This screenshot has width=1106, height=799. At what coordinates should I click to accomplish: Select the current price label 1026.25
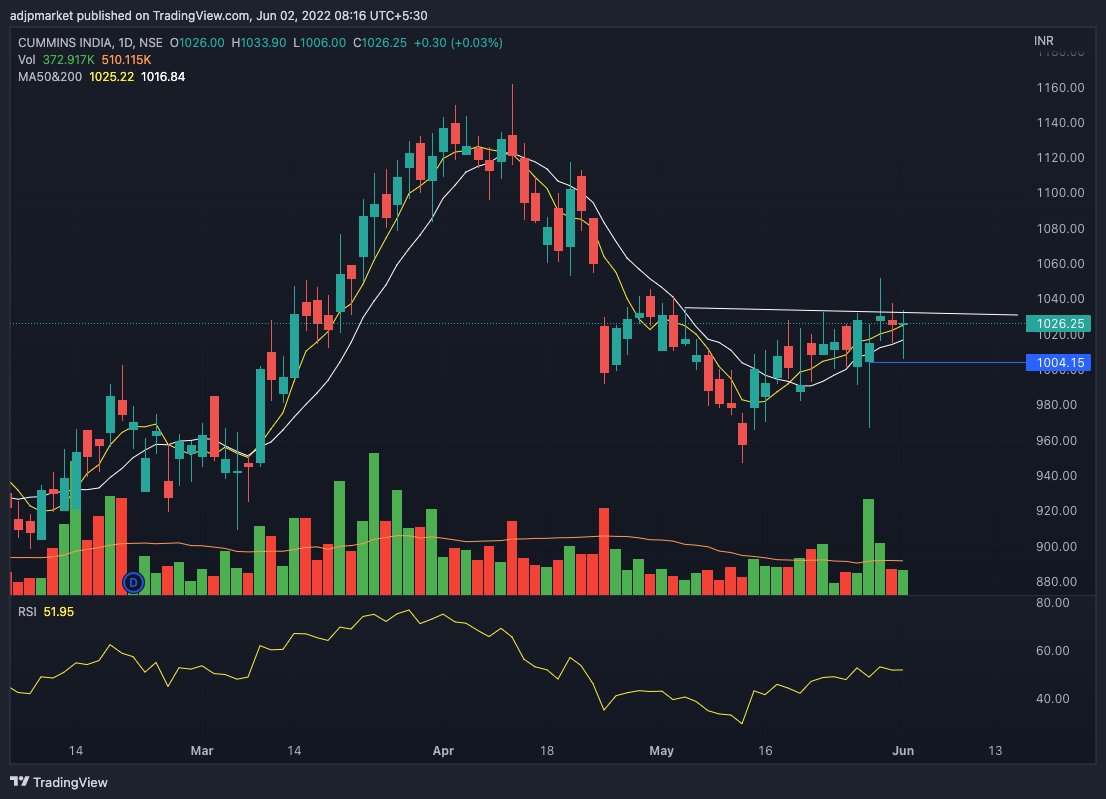(1058, 324)
